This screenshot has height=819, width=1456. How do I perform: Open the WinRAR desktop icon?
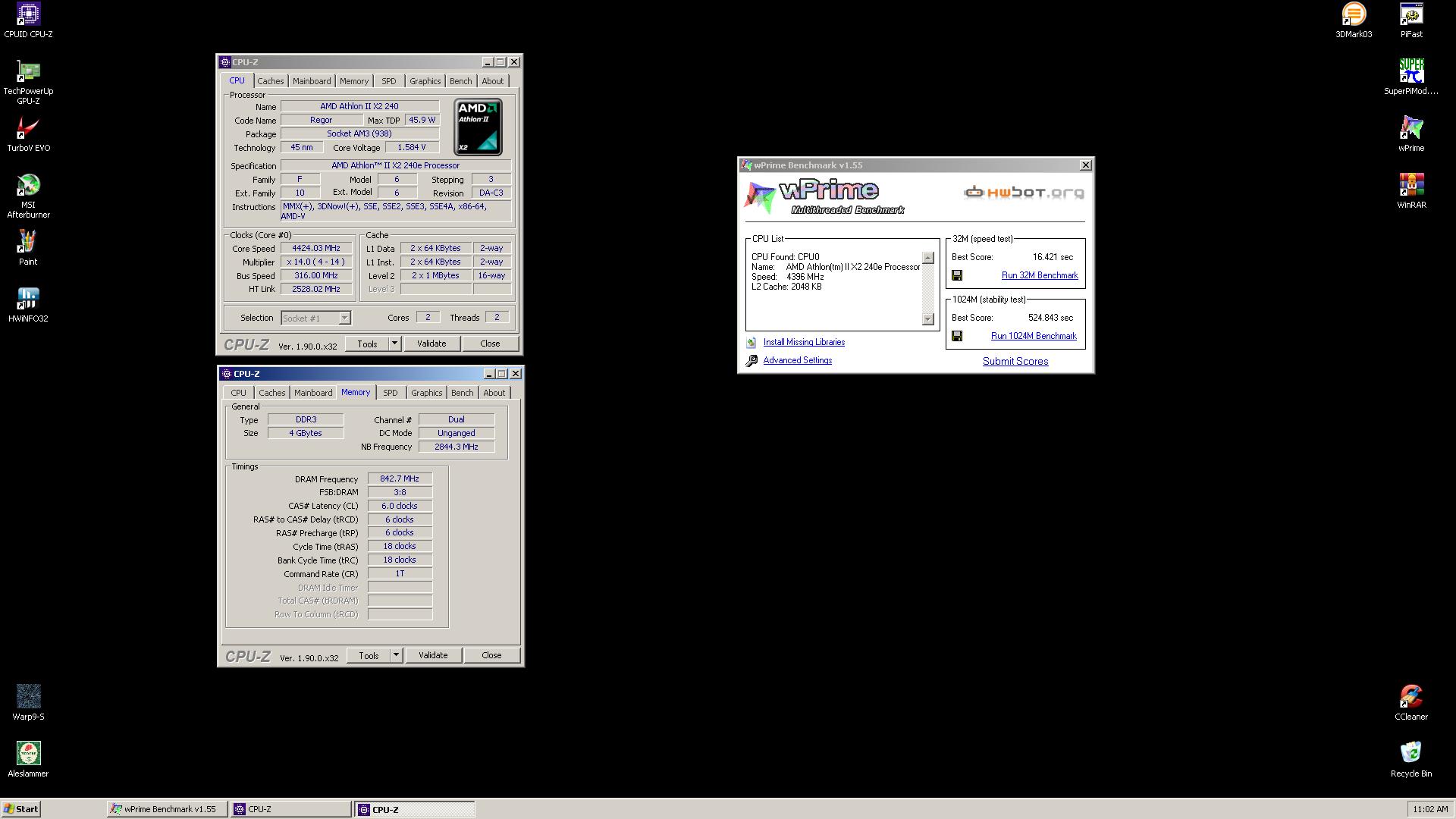click(x=1411, y=191)
